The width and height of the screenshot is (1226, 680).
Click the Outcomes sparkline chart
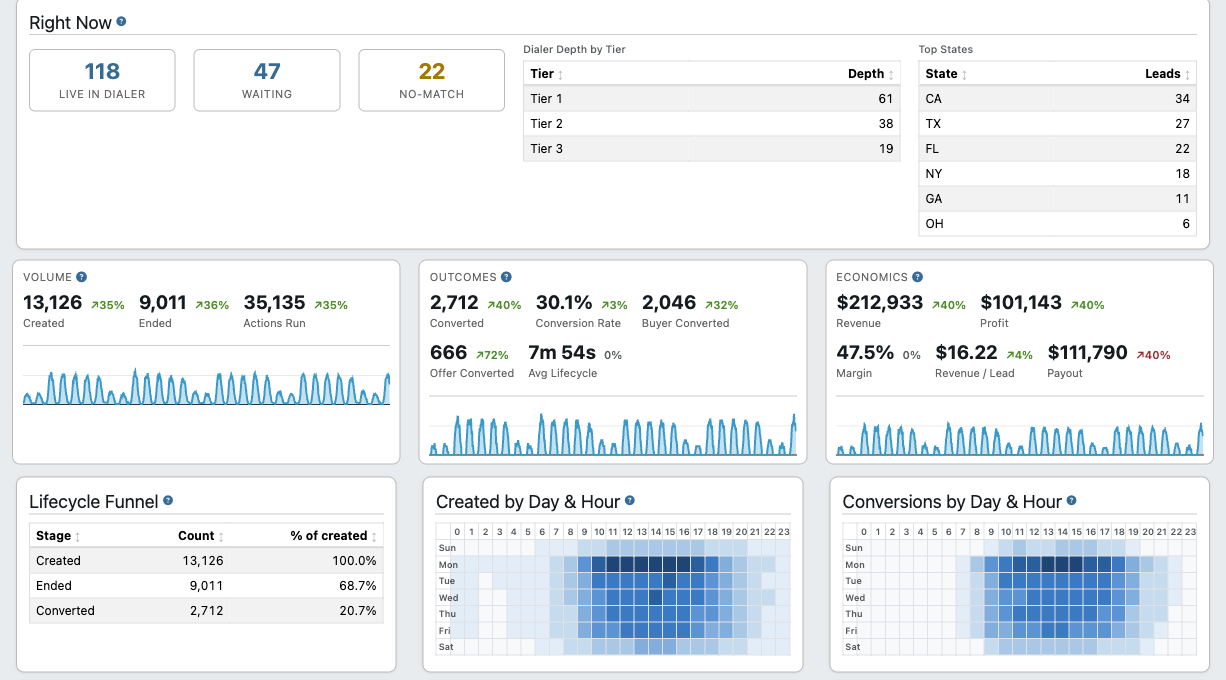(x=613, y=435)
